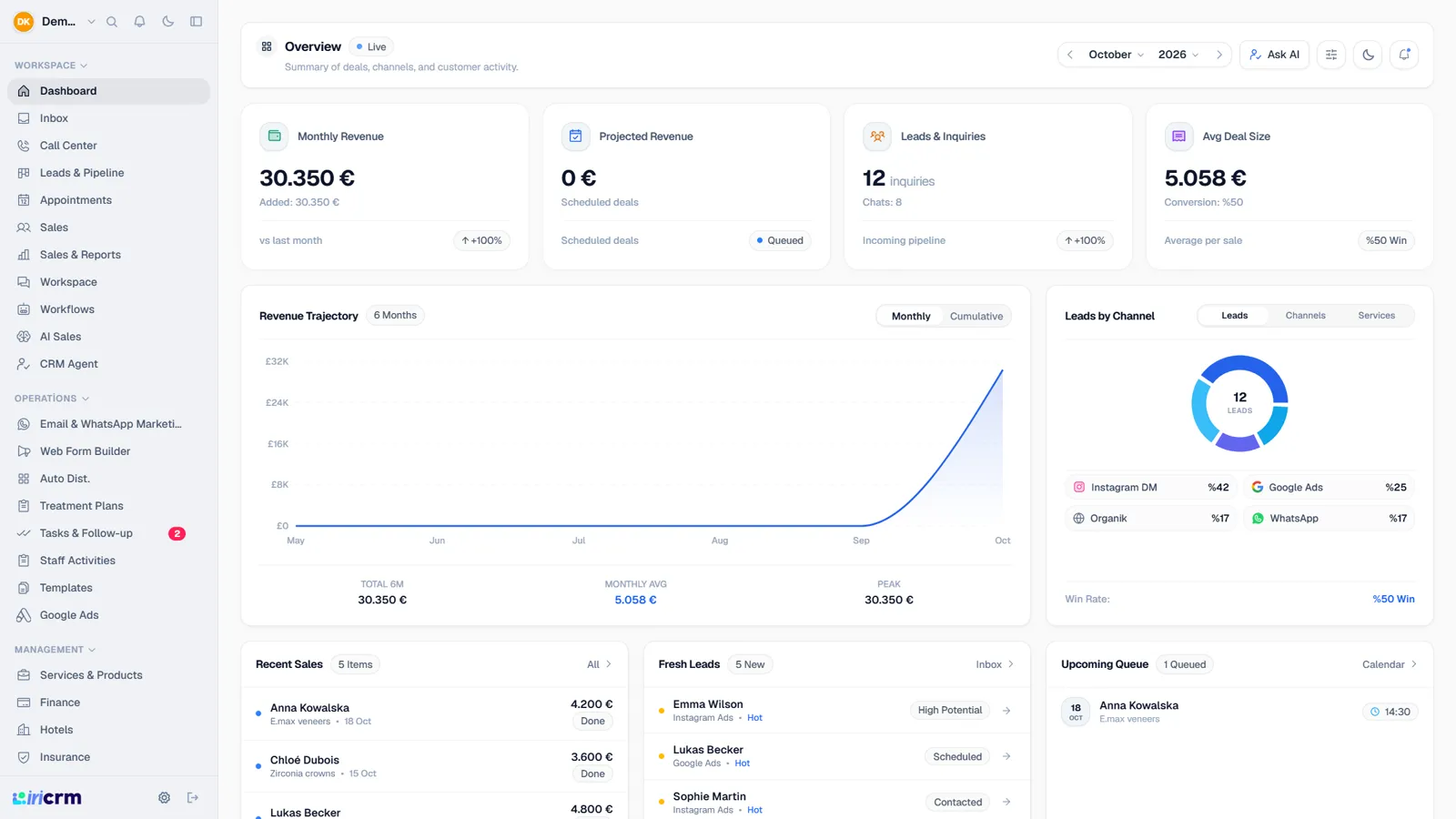Open Sales section in sidebar

point(108,227)
